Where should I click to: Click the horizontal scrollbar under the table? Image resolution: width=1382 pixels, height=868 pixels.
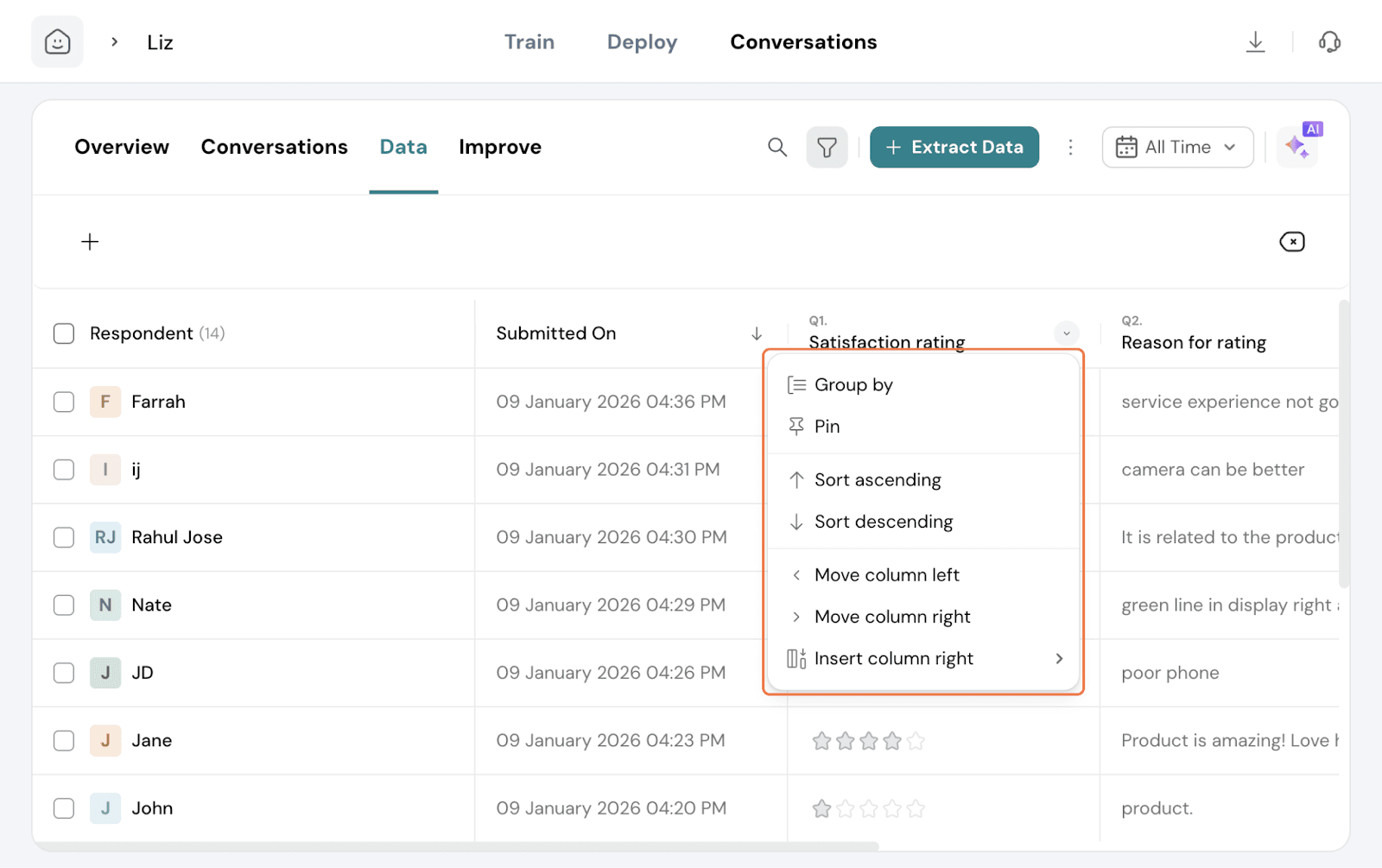pos(458,846)
